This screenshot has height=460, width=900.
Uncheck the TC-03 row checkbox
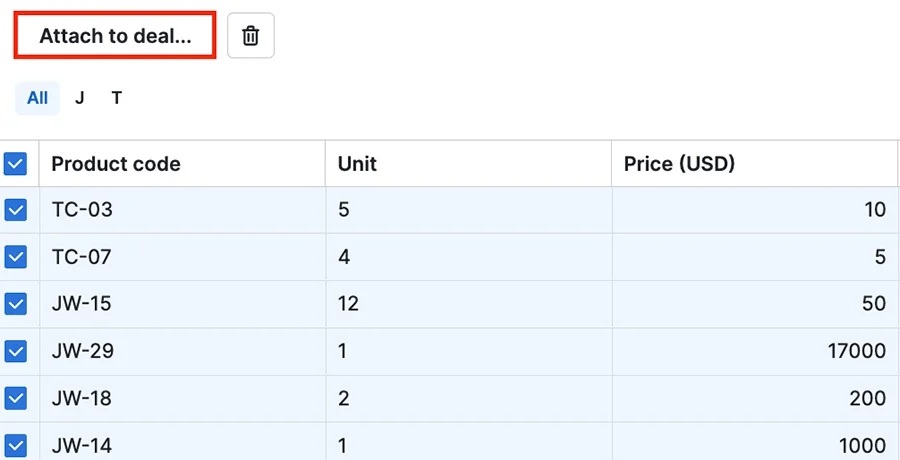coord(15,210)
